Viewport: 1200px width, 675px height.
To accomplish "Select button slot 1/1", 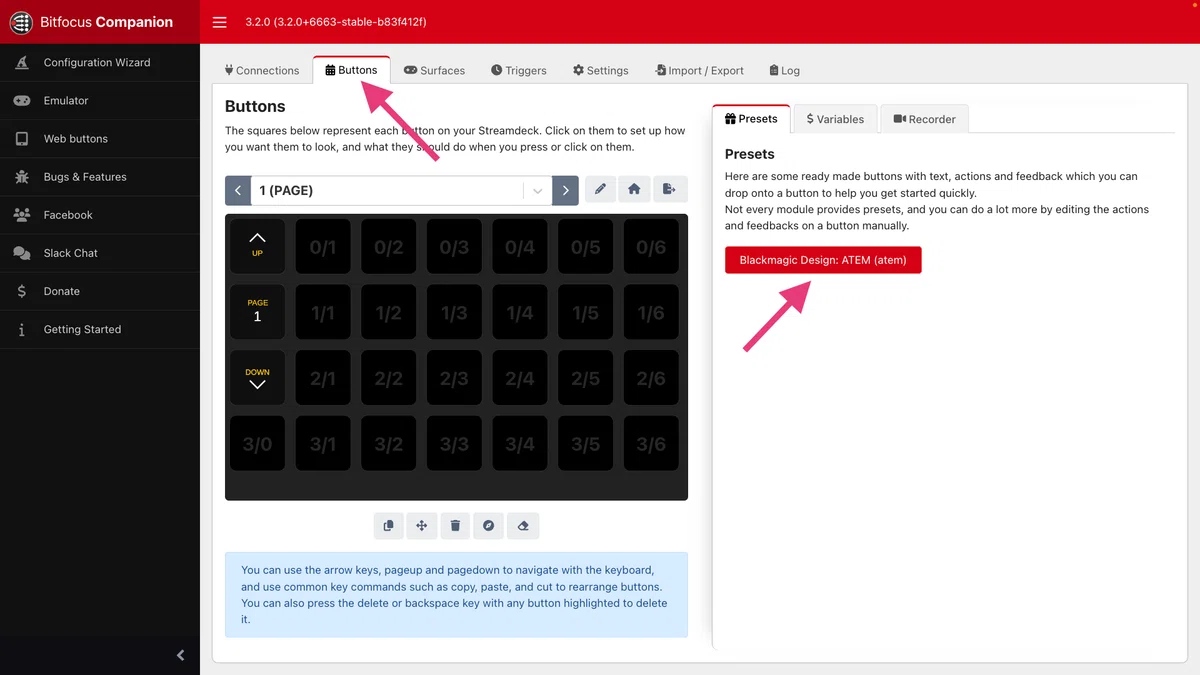I will point(323,311).
